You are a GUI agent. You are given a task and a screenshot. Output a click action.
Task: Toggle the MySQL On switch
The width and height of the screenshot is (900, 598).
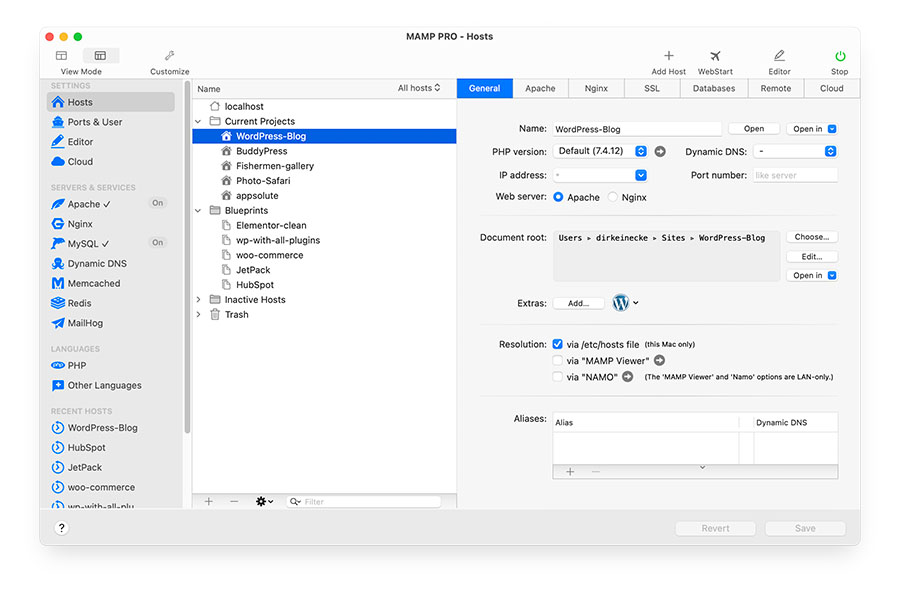[157, 243]
